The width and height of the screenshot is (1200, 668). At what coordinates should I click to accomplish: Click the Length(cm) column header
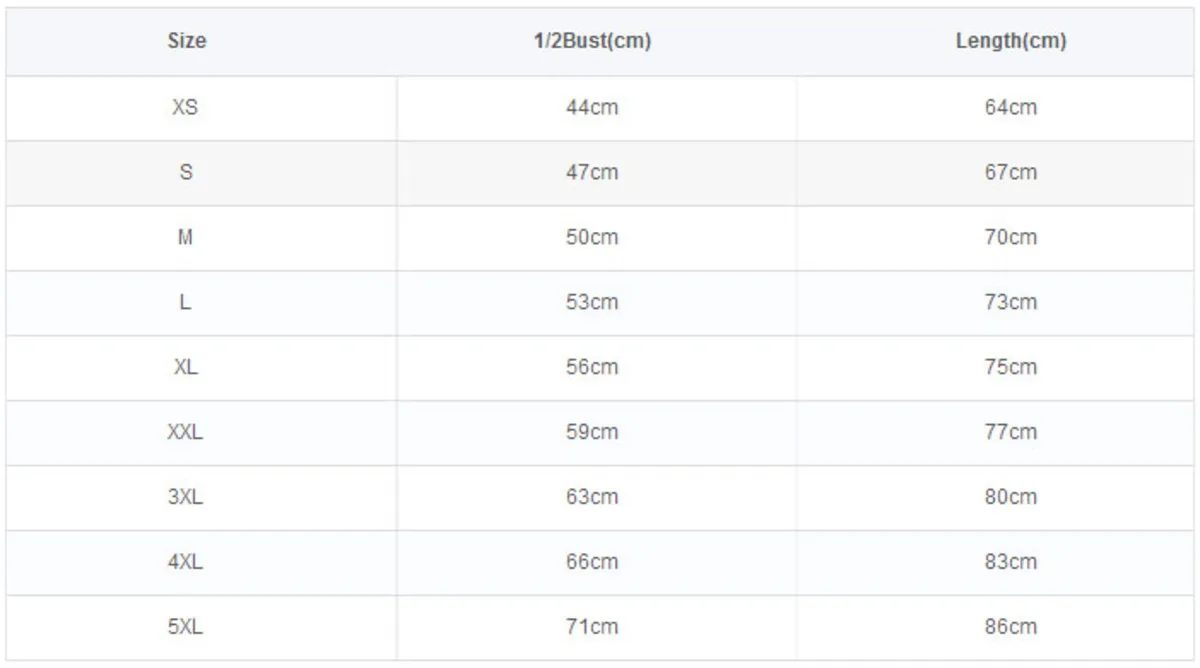click(x=1010, y=42)
